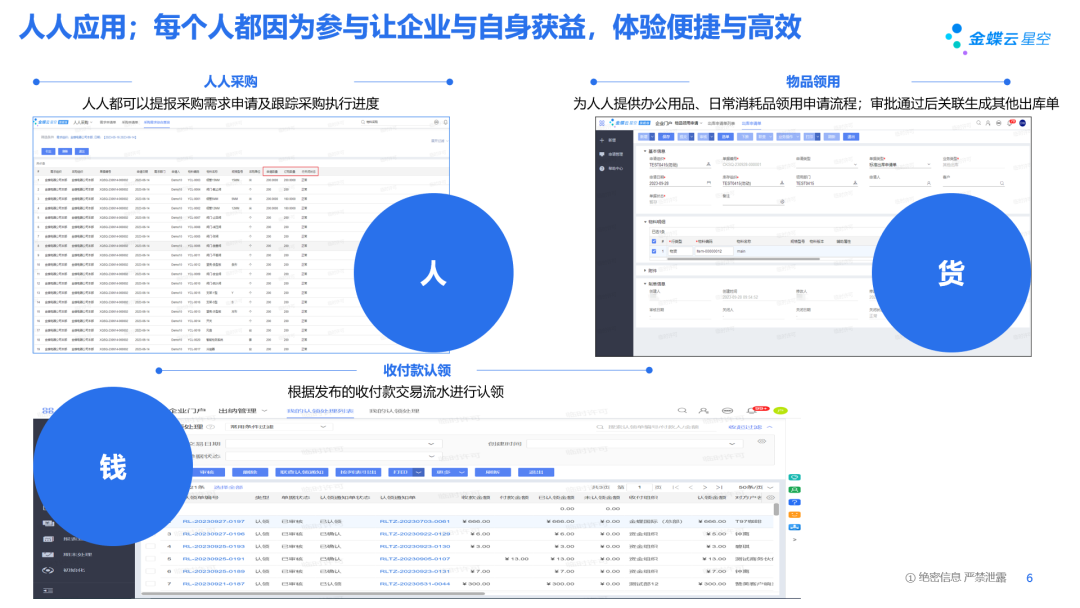Tick the checkbox for row RL-20230925-0193
1080x608 pixels.
click(150, 546)
